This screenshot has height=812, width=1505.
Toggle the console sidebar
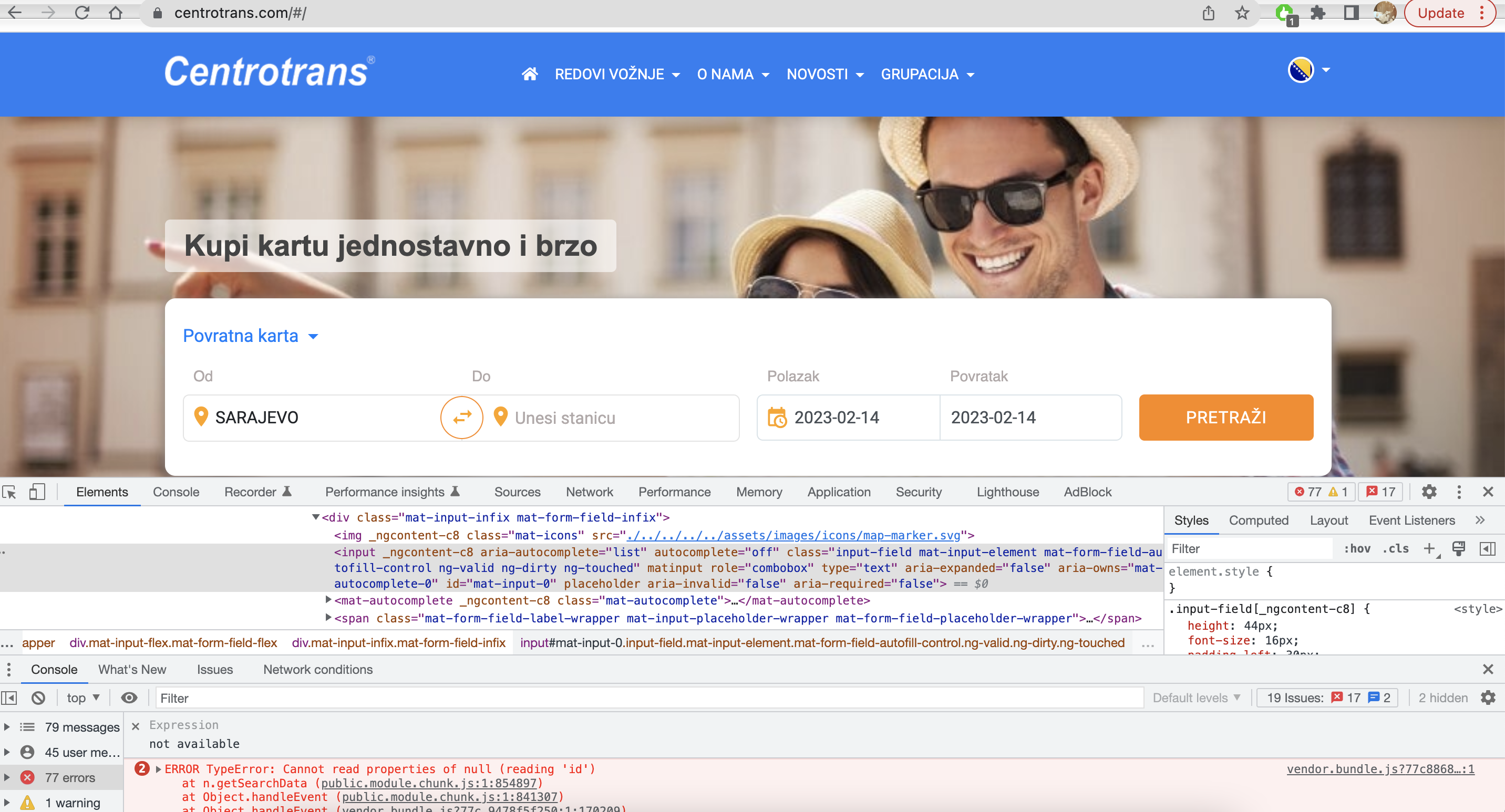click(9, 698)
